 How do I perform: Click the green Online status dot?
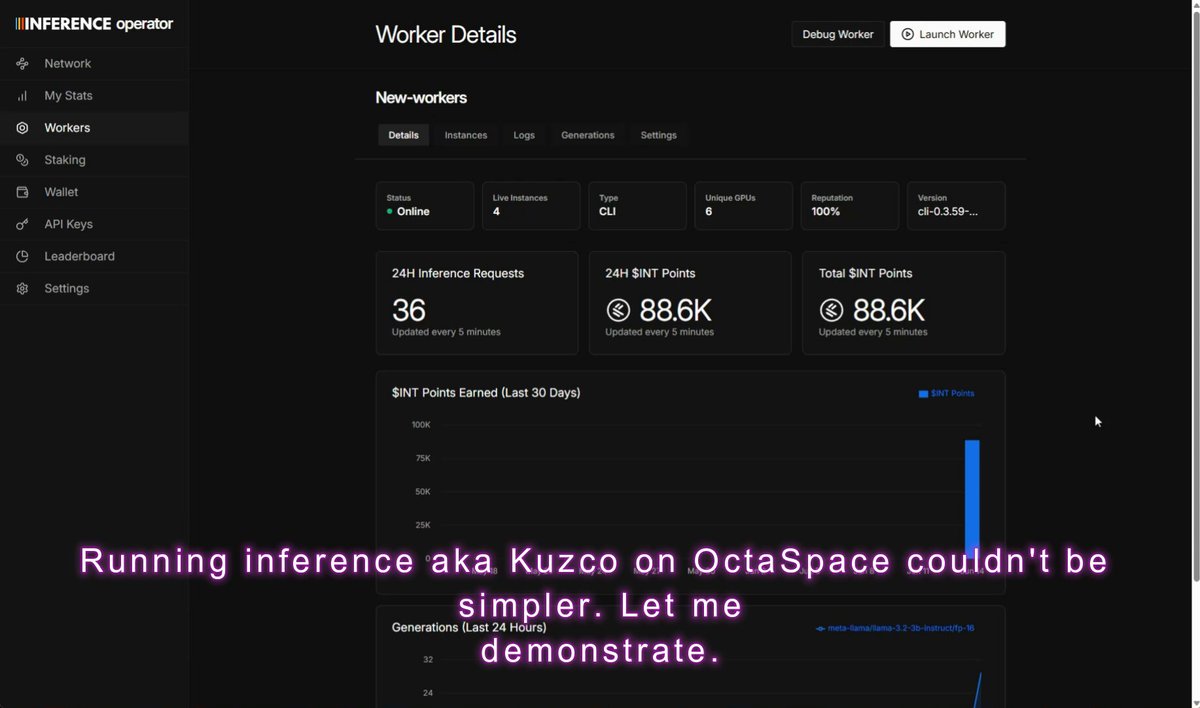click(x=390, y=212)
